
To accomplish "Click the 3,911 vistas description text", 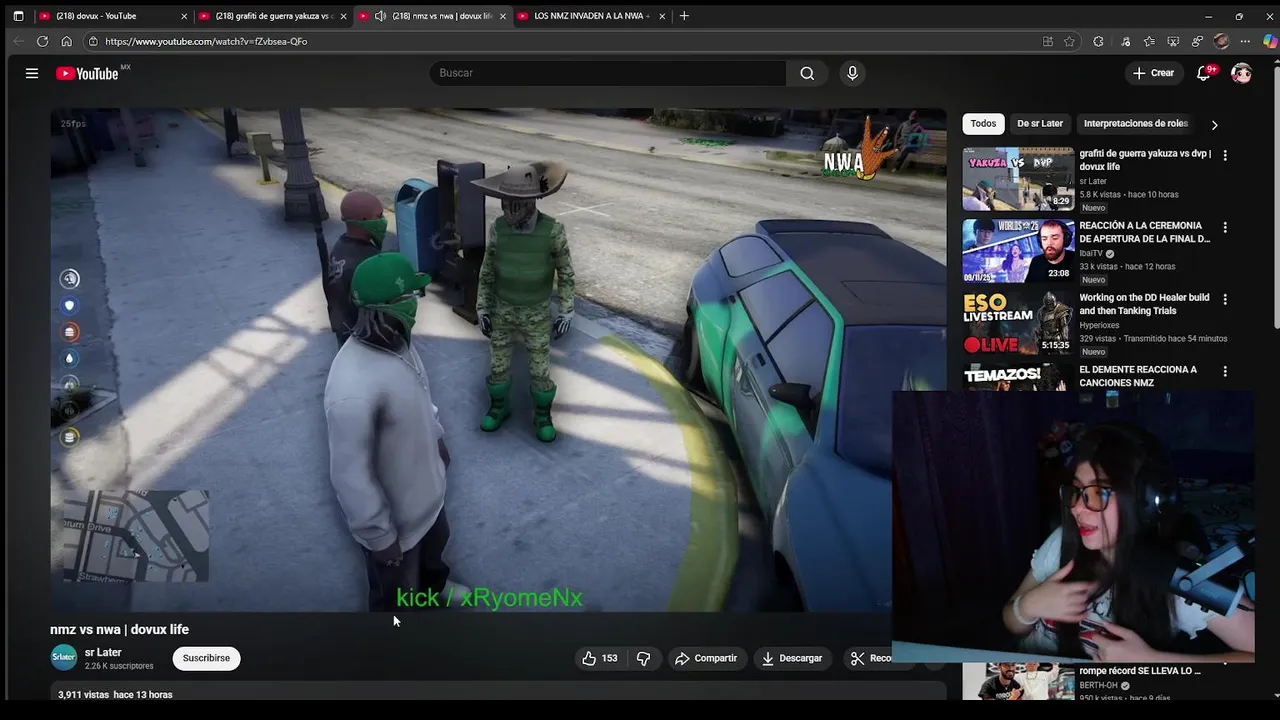I will [115, 694].
